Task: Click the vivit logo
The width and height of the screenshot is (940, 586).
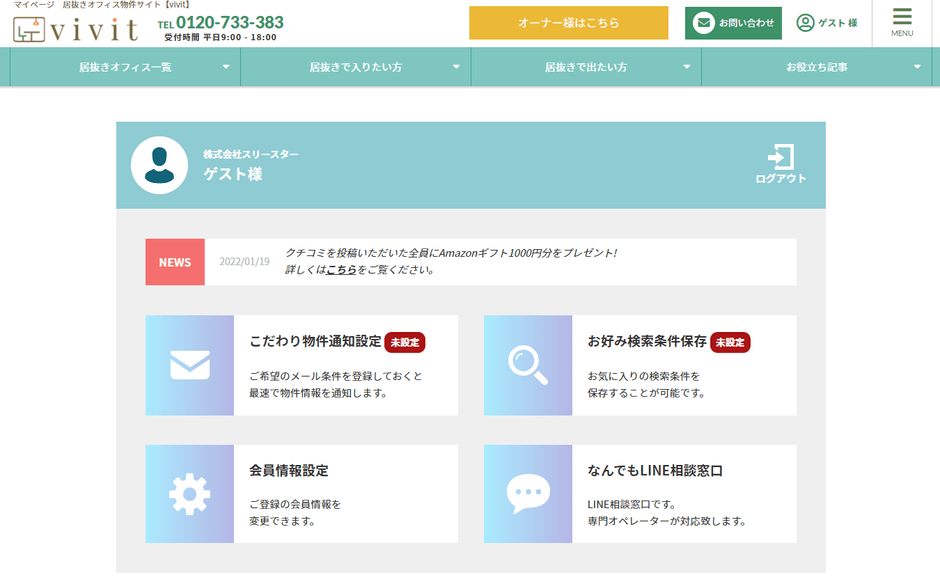Action: coord(76,29)
